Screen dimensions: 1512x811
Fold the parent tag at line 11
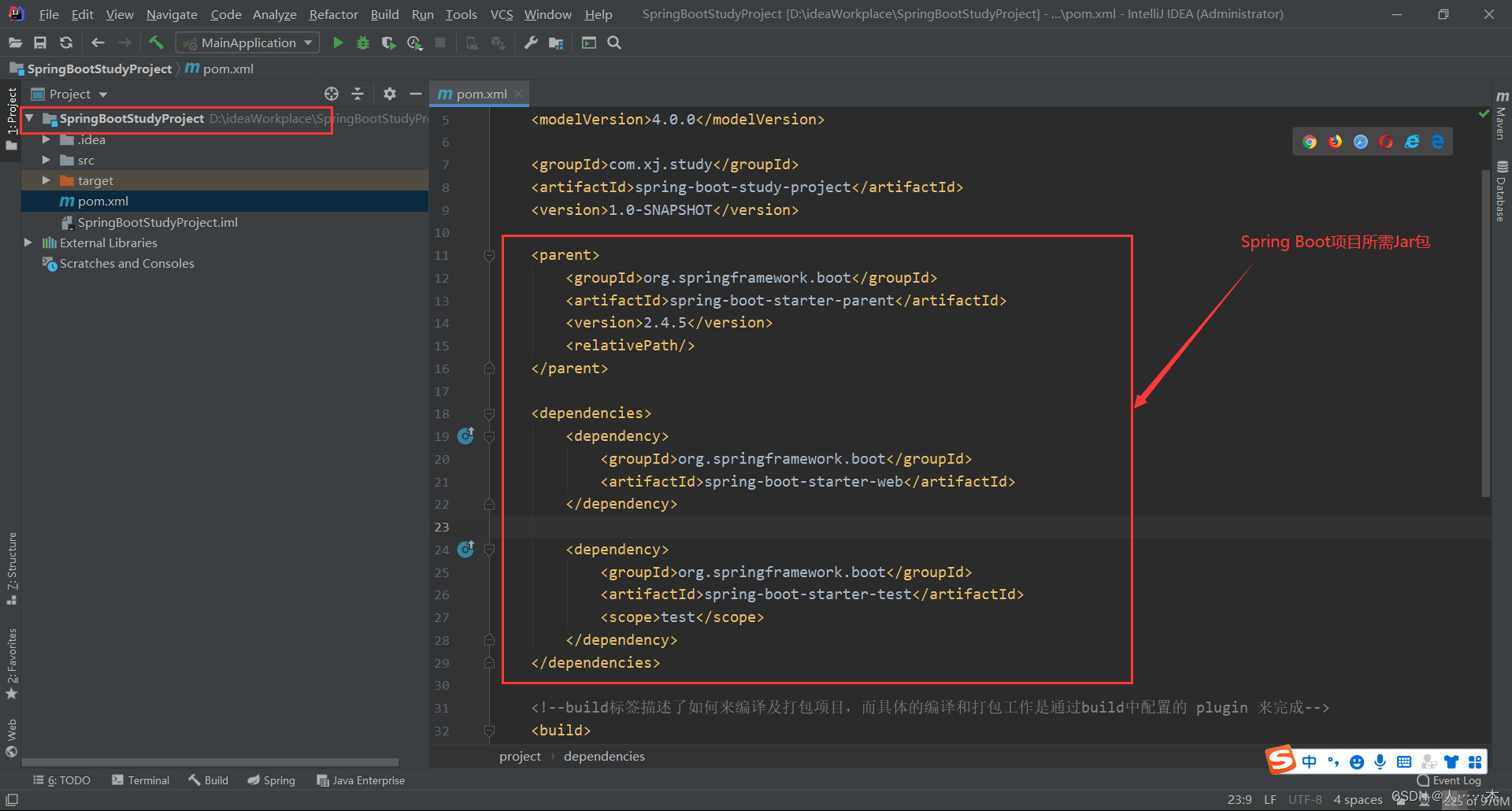point(489,255)
